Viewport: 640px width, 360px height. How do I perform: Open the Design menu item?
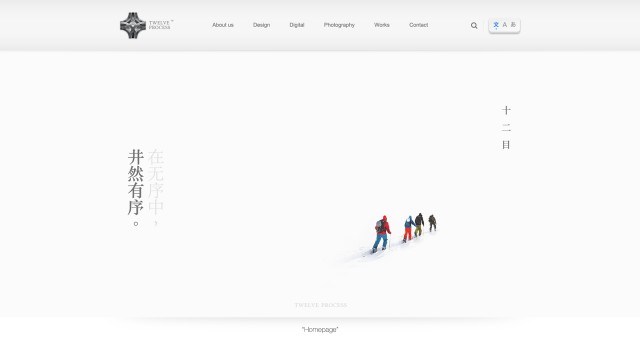(x=261, y=25)
